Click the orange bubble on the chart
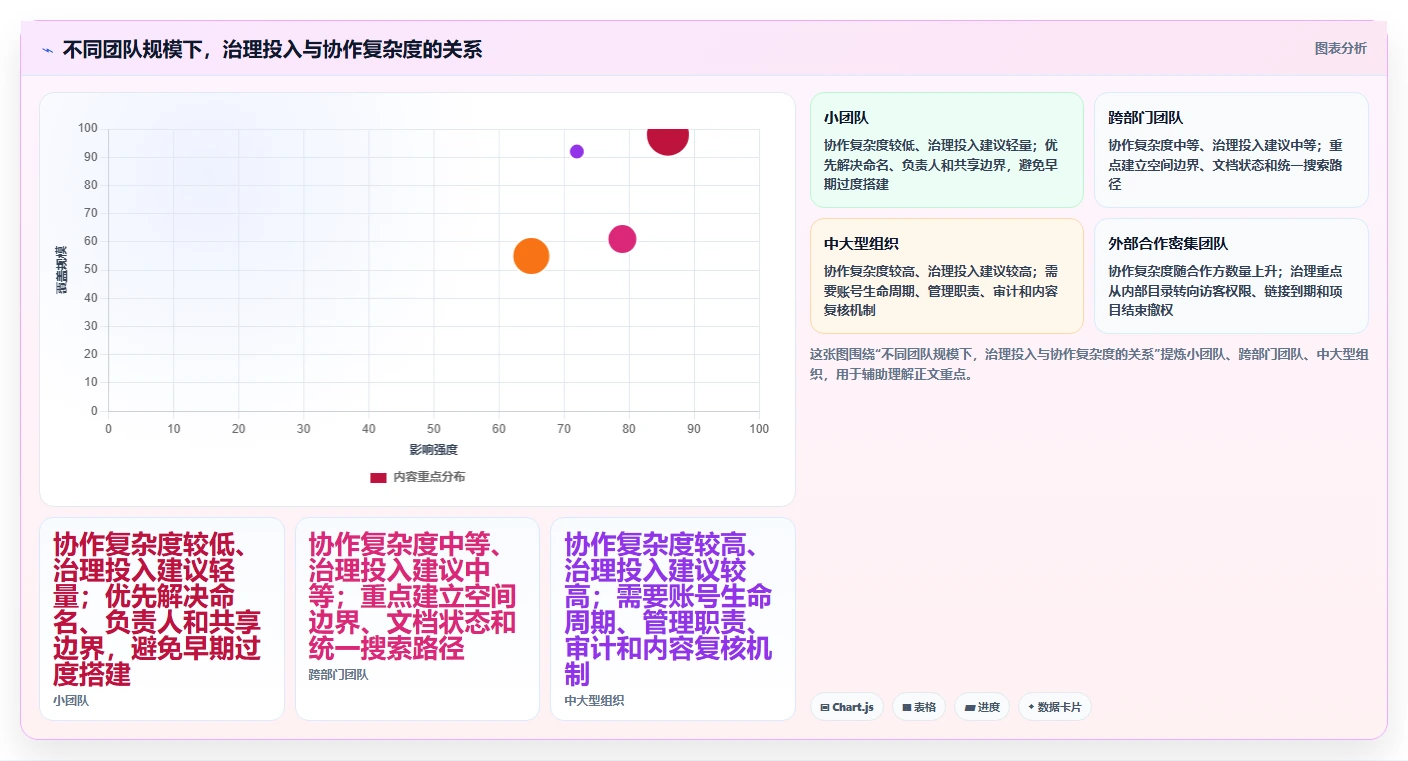The width and height of the screenshot is (1408, 761). click(531, 256)
